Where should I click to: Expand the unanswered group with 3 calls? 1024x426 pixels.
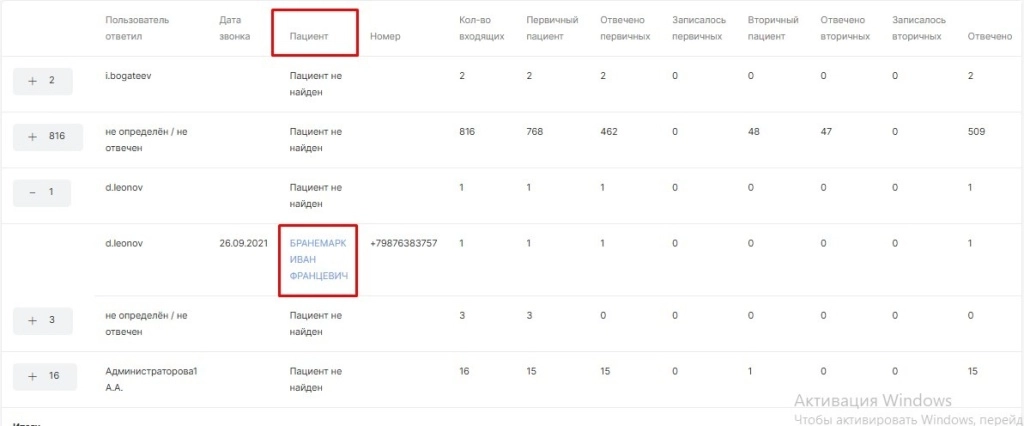coord(42,320)
